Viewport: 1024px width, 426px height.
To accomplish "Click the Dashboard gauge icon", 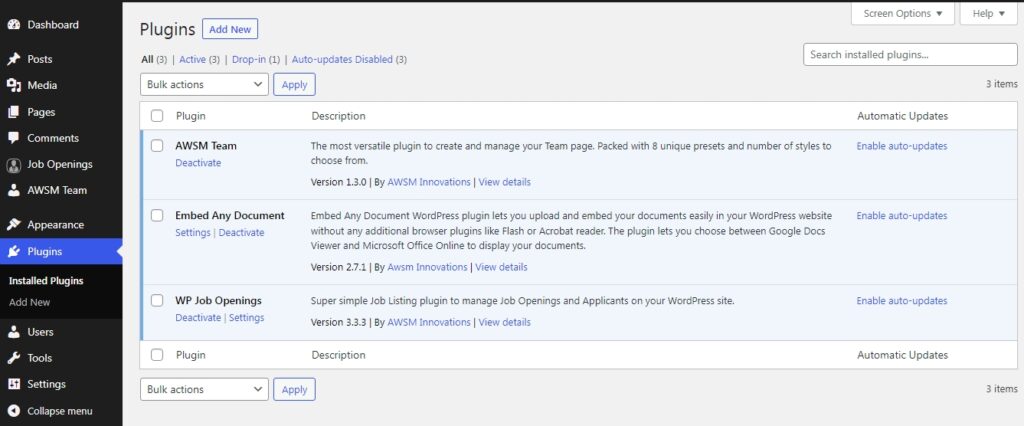I will click(14, 25).
